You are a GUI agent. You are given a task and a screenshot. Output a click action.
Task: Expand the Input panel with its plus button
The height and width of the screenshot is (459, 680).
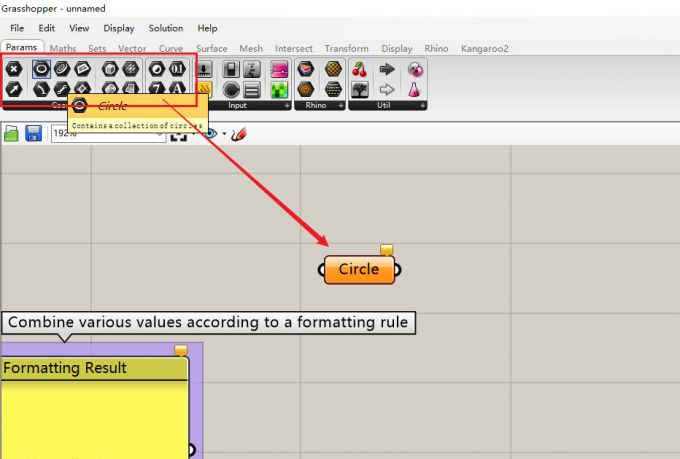coord(286,105)
